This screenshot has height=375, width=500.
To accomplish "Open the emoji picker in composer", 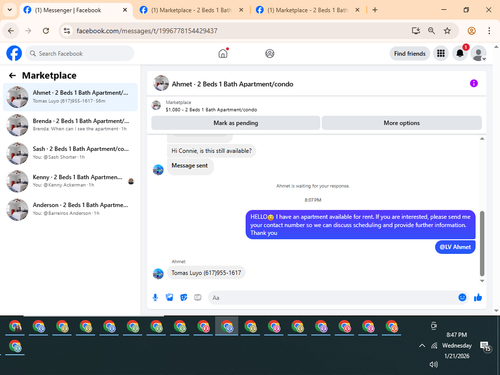I will (462, 297).
